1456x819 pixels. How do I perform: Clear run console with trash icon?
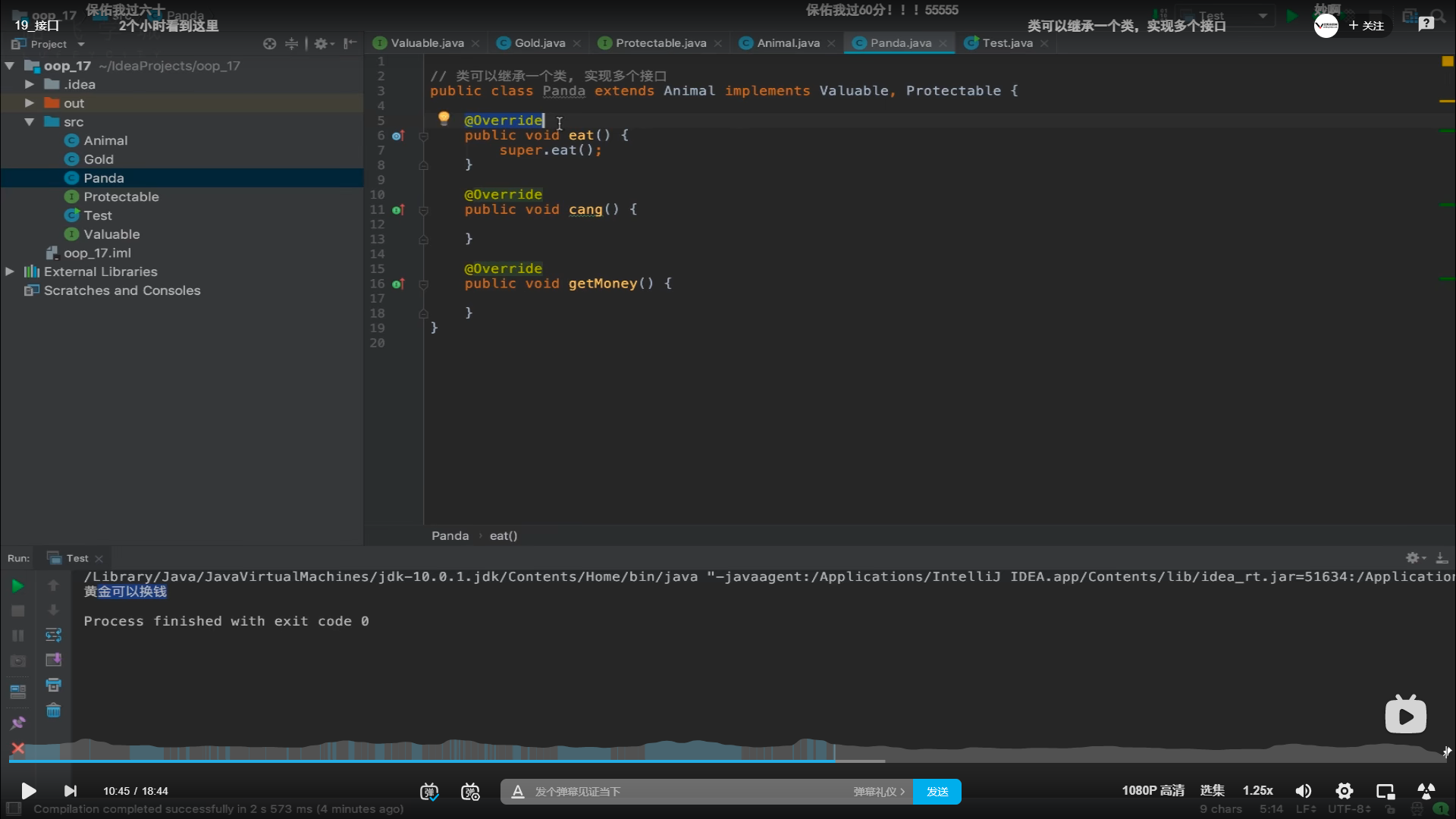(53, 711)
